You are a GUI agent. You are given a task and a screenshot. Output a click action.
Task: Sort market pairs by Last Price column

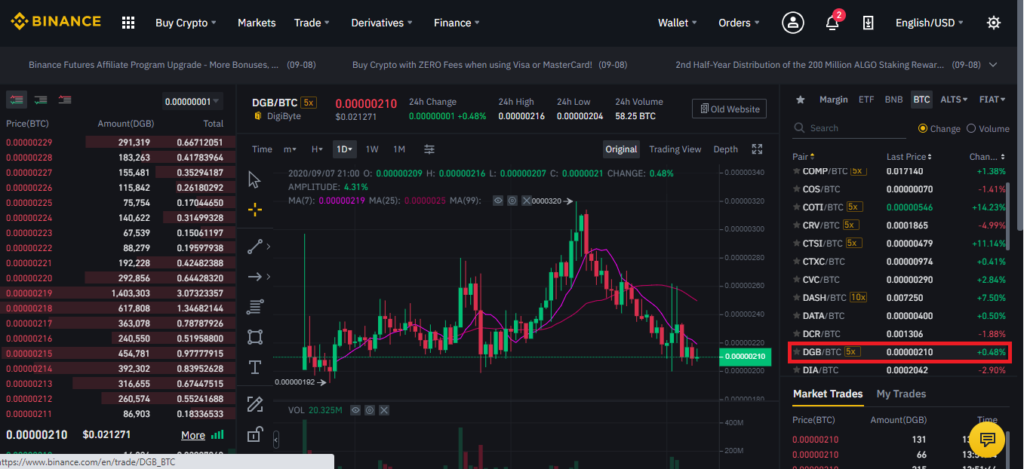(x=908, y=157)
